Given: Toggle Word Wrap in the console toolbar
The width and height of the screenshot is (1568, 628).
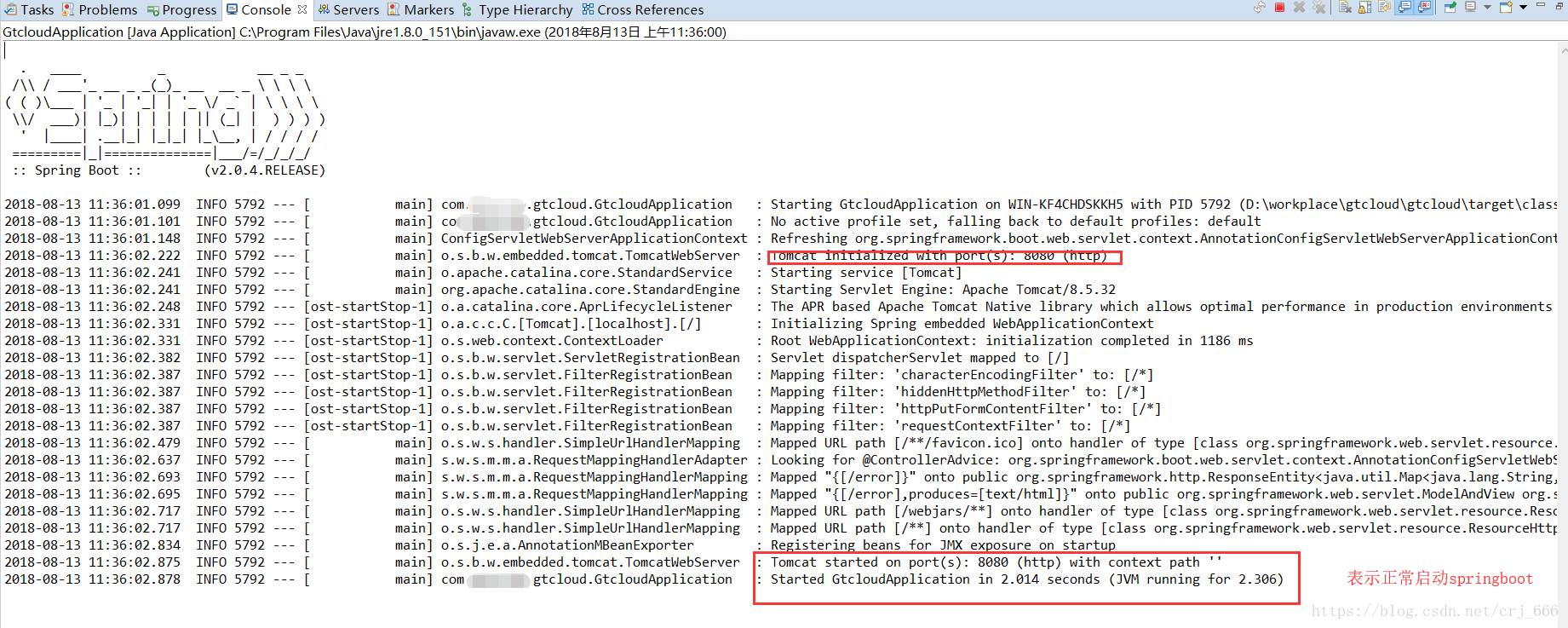Looking at the screenshot, I should click(1384, 7).
